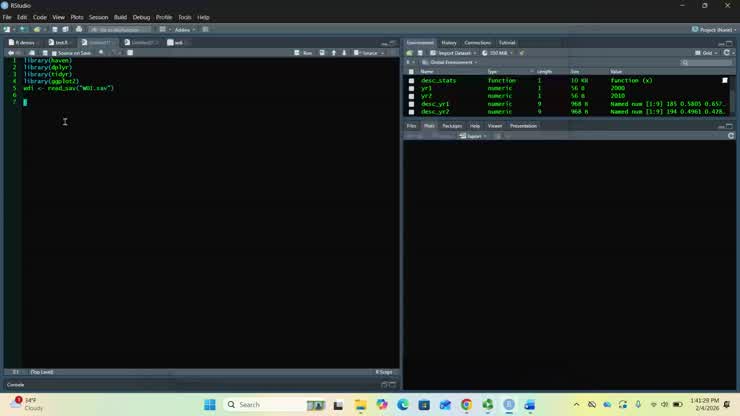Open the Tools menu
The width and height of the screenshot is (740, 416).
point(185,17)
